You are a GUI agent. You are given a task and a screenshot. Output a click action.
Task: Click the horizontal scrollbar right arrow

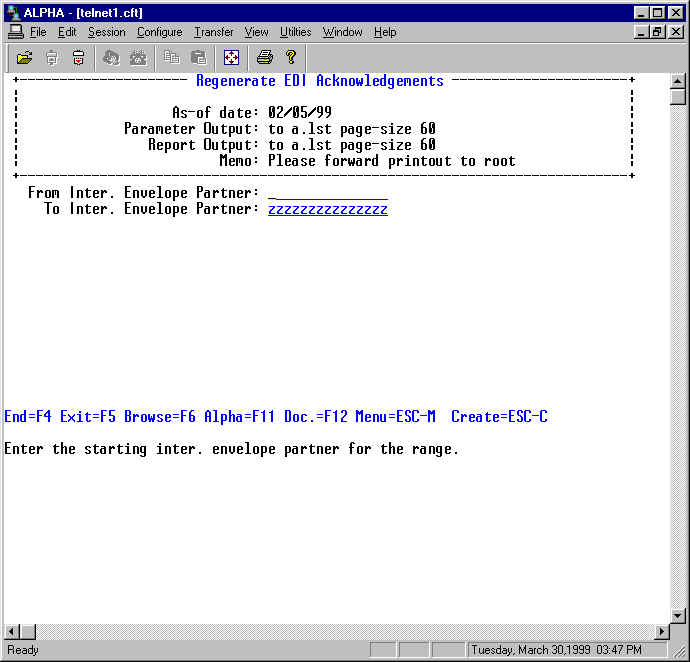661,632
